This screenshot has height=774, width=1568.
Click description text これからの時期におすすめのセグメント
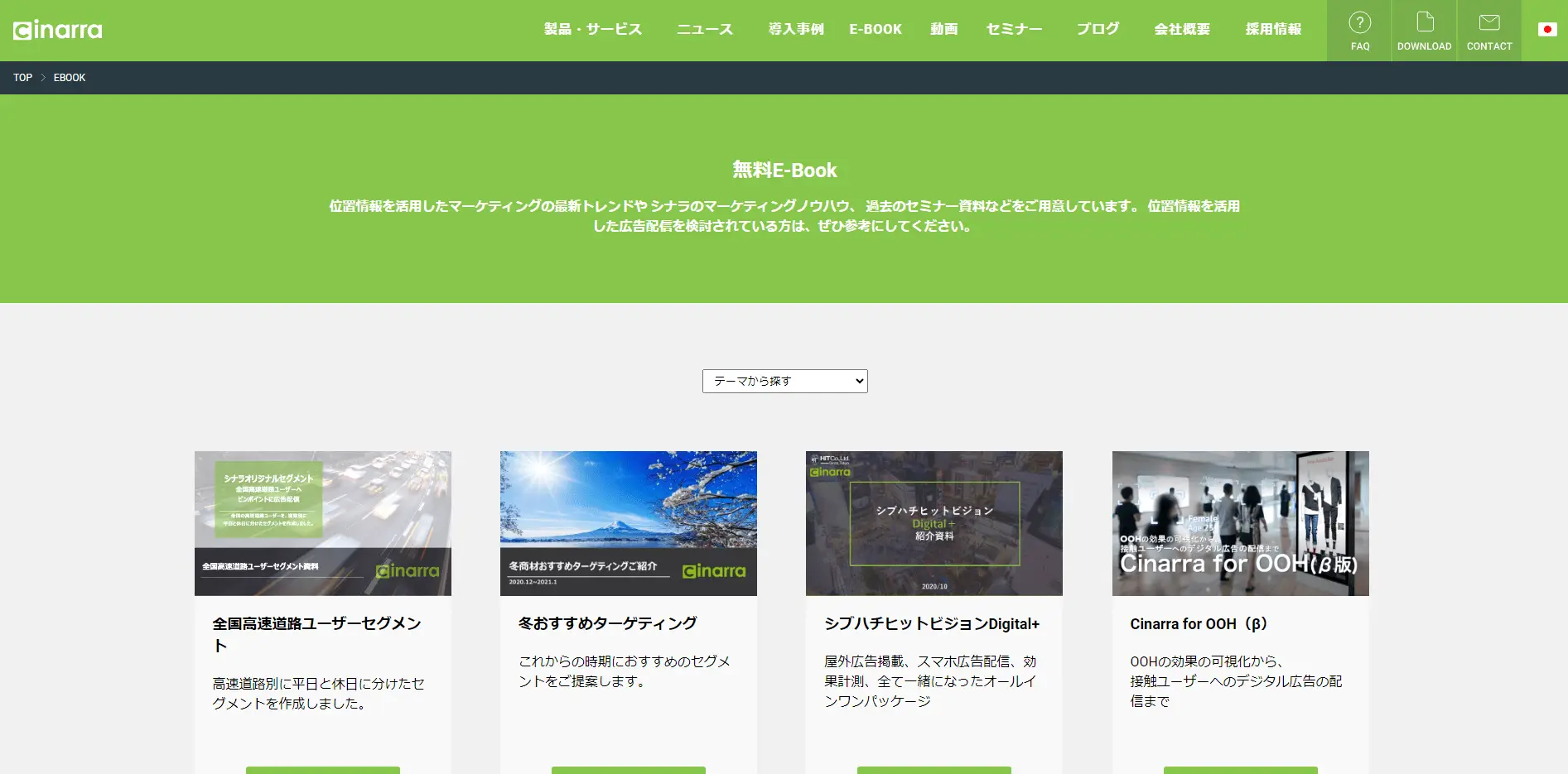click(x=625, y=671)
